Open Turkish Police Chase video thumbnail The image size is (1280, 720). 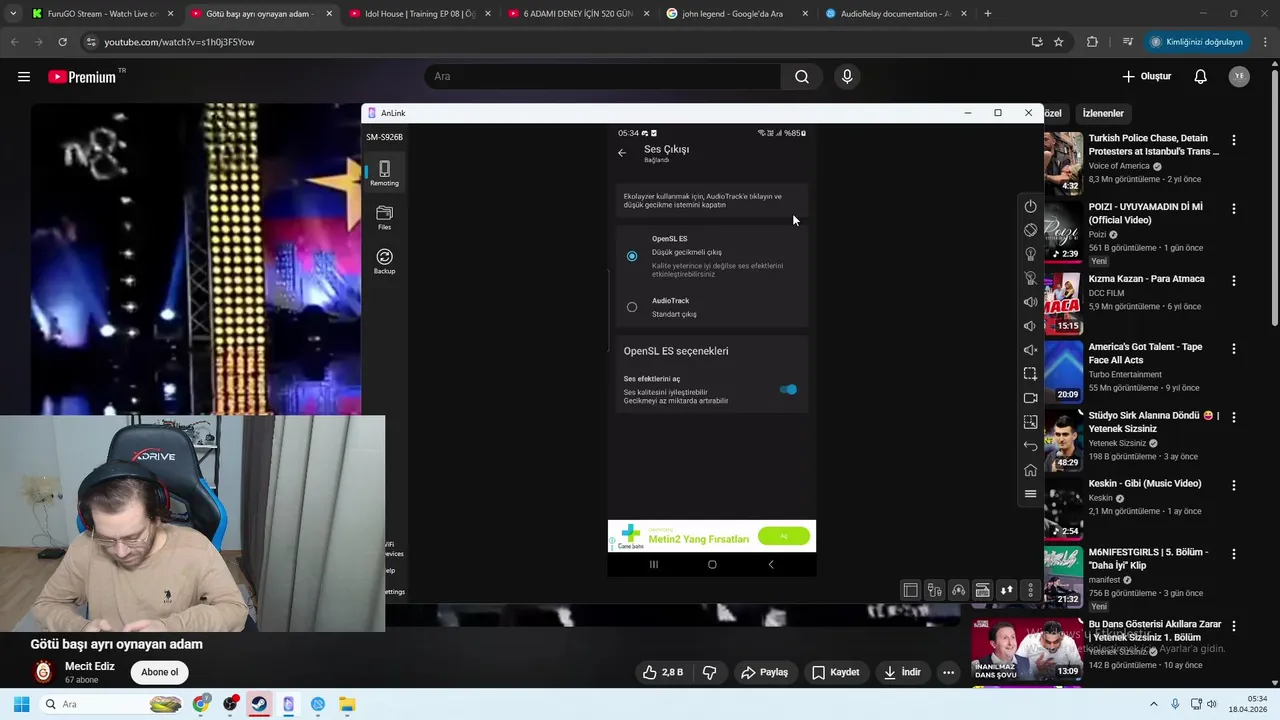[1063, 162]
